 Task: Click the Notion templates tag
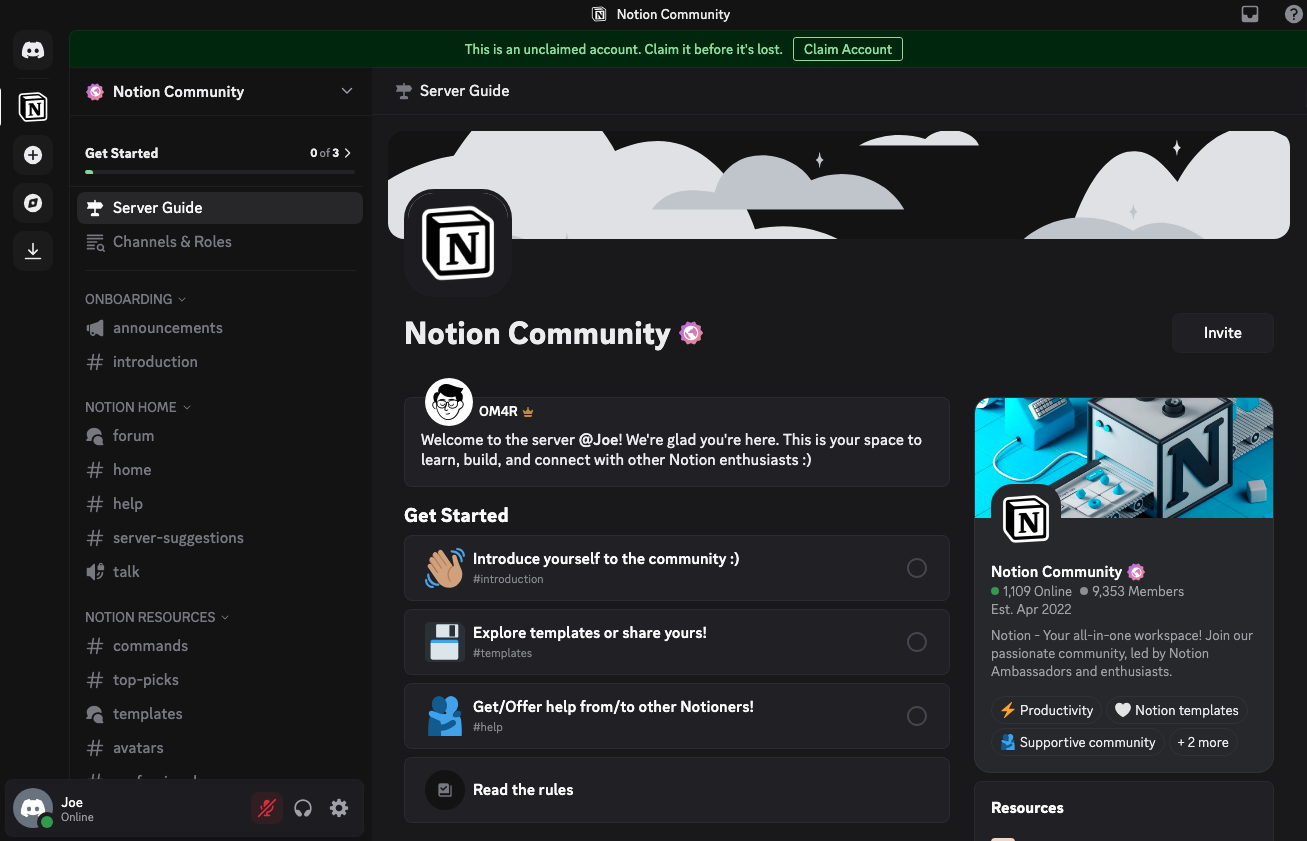[1176, 710]
